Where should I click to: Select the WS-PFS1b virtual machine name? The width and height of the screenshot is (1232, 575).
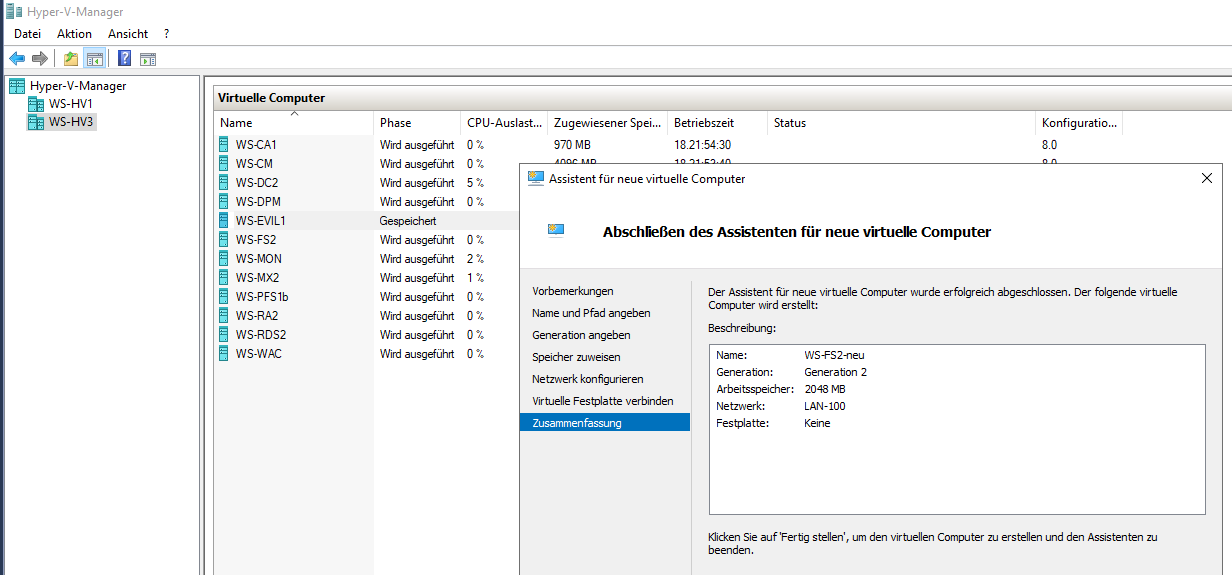[x=262, y=296]
